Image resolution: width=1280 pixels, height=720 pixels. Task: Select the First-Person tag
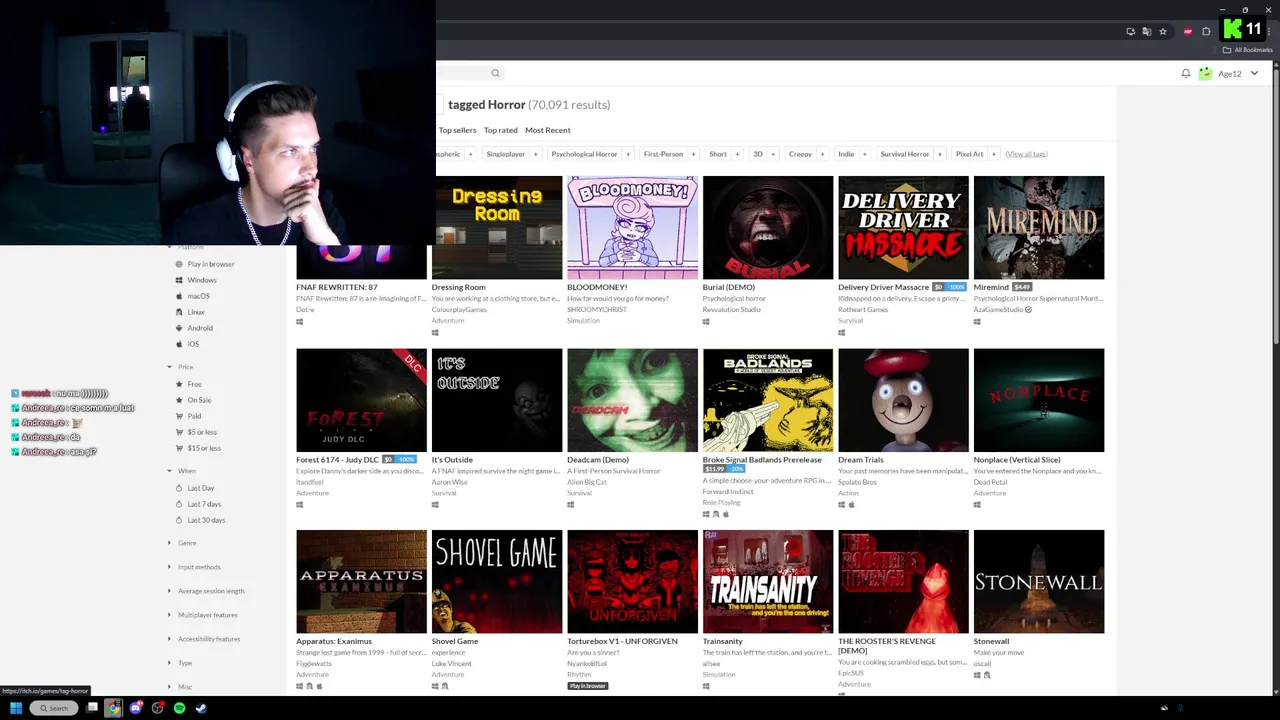coord(663,154)
